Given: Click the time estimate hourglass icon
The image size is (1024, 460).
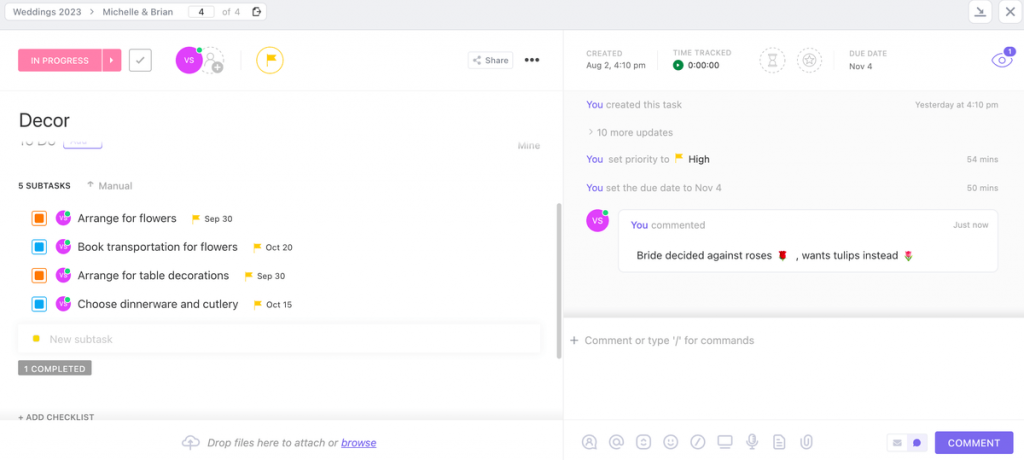Looking at the screenshot, I should (x=773, y=60).
